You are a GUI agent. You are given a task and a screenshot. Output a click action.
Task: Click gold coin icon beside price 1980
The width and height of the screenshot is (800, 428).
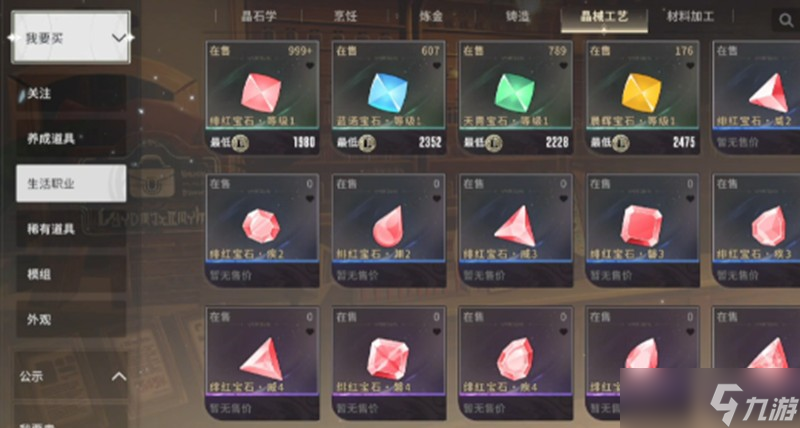240,142
